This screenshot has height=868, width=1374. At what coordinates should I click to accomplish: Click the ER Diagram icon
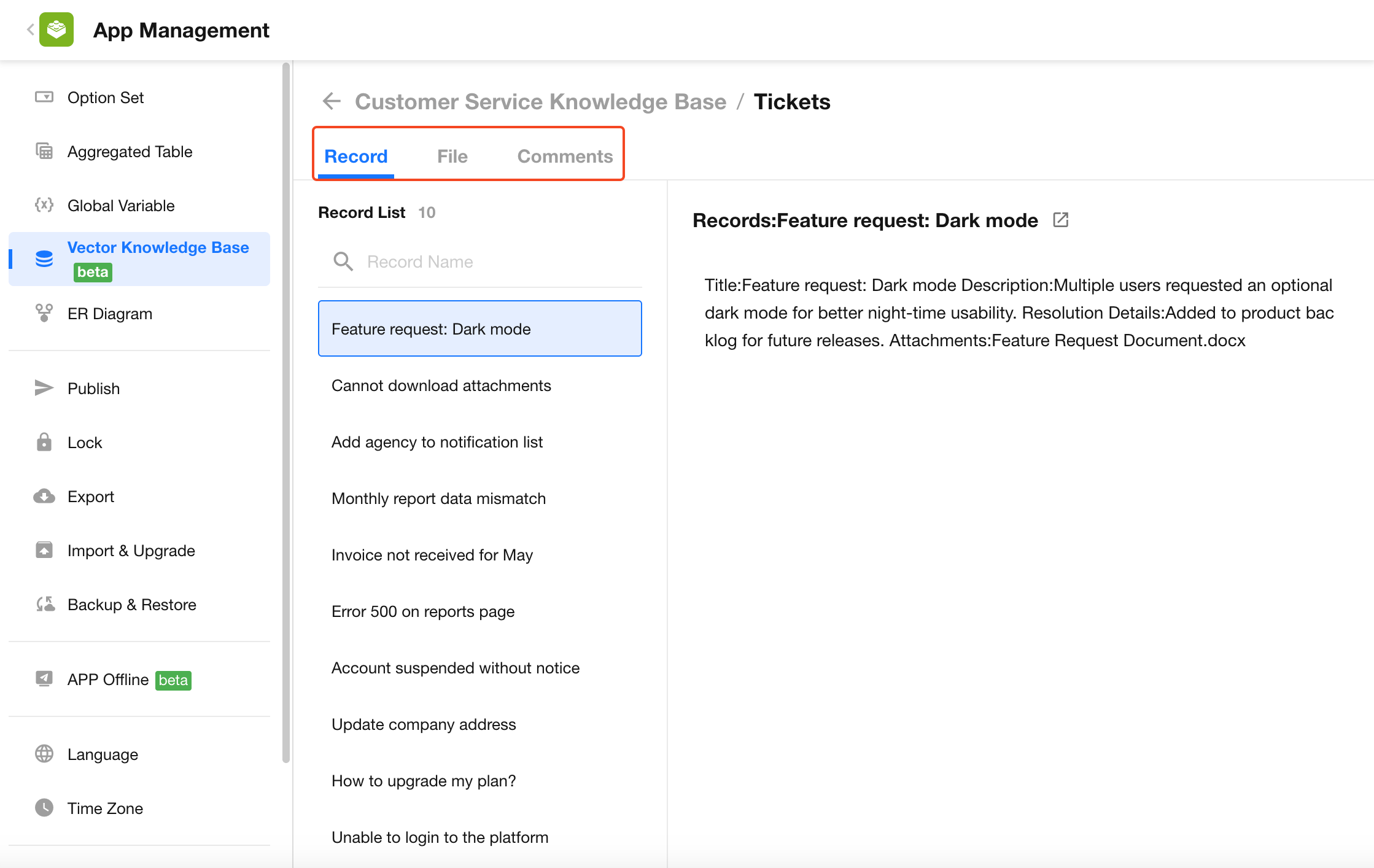point(44,313)
